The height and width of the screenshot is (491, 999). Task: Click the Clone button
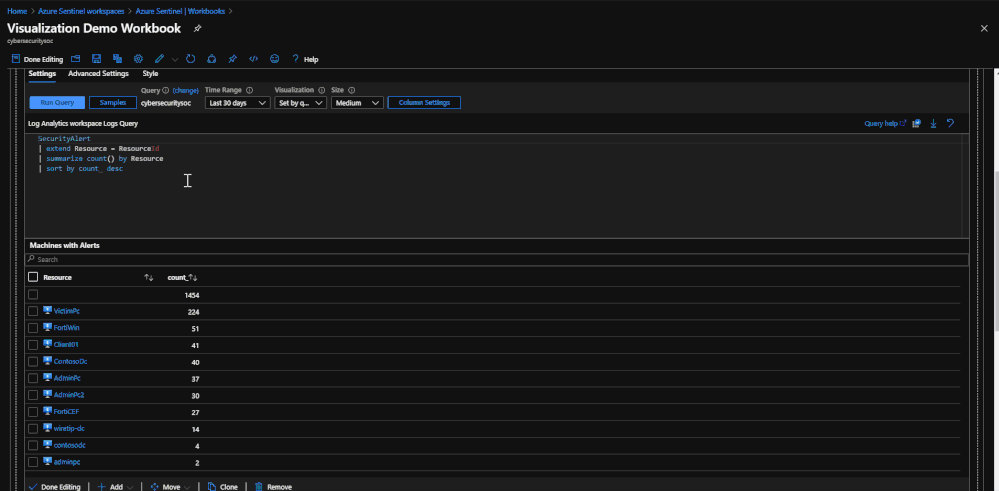[223, 487]
